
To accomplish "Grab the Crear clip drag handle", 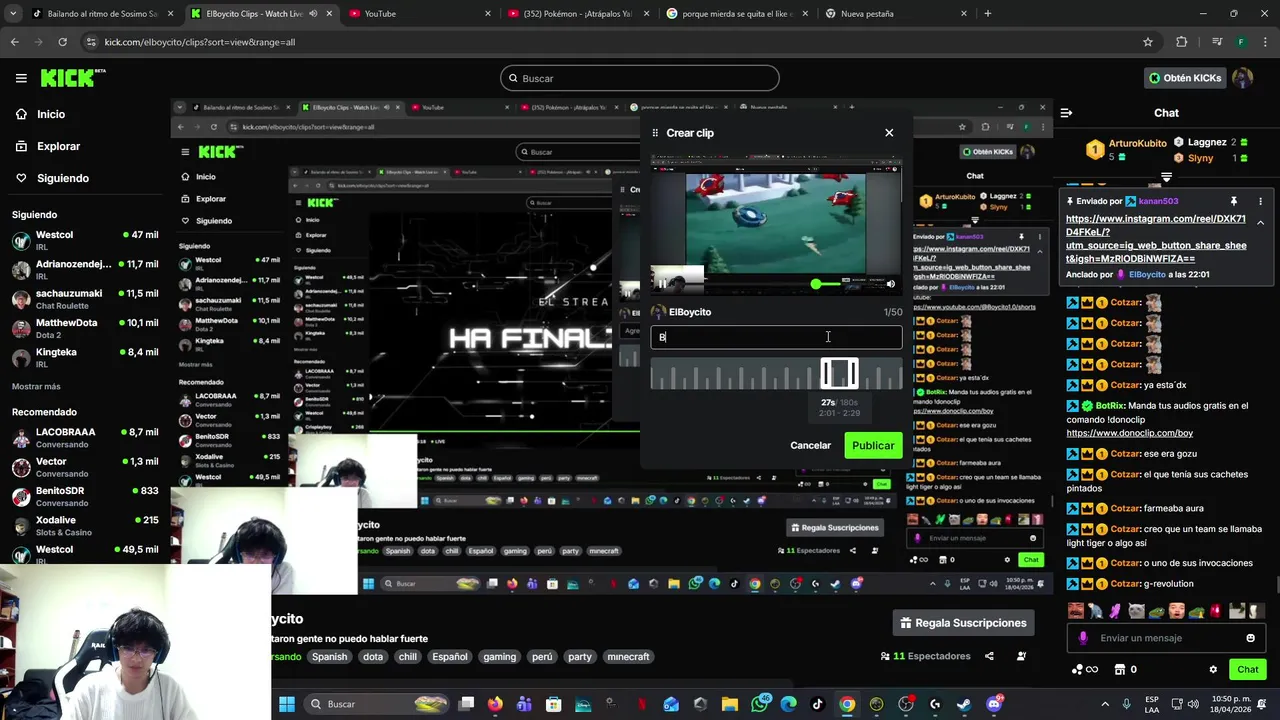I will pyautogui.click(x=655, y=133).
